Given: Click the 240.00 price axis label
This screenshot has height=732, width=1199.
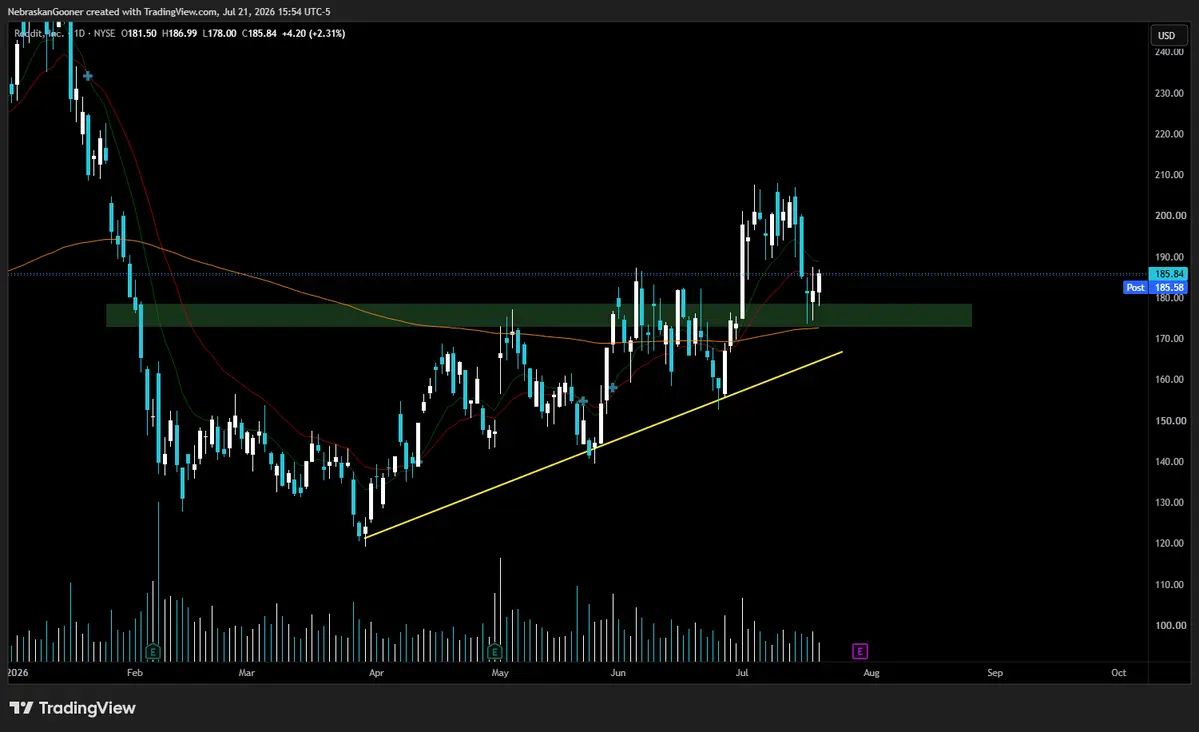Looking at the screenshot, I should coord(1170,52).
